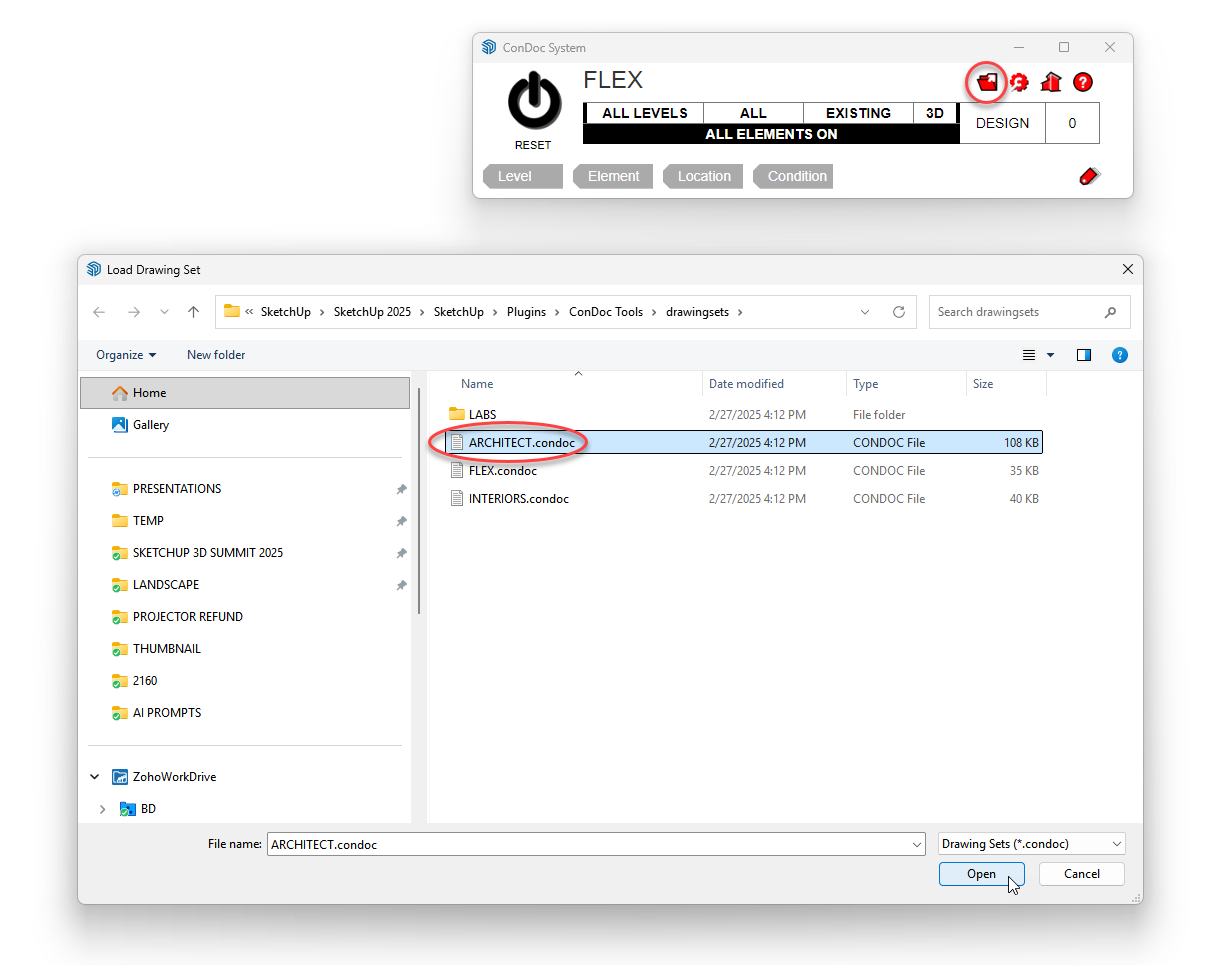Viewport: 1215px width, 965px height.
Task: Click the Plugins breadcrumb segment
Action: point(526,312)
